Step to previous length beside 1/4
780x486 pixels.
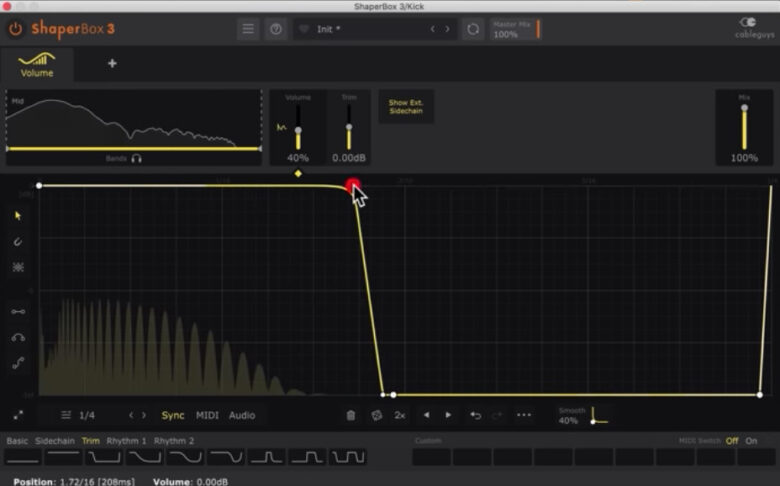[x=131, y=415]
